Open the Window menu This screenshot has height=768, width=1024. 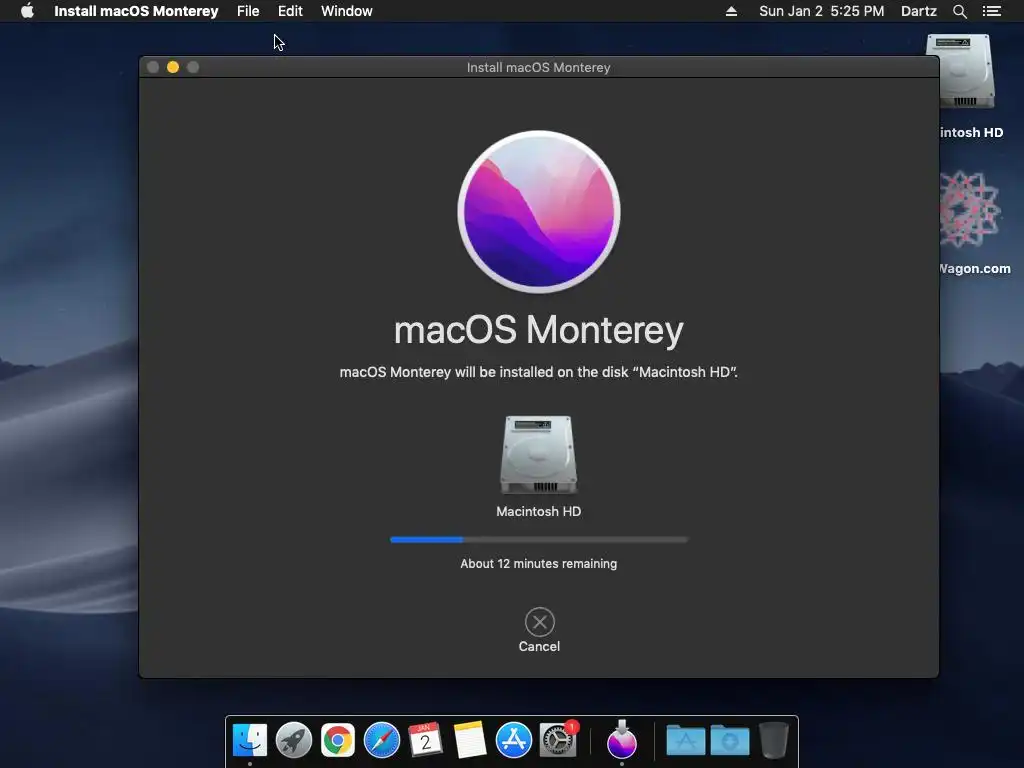point(347,11)
